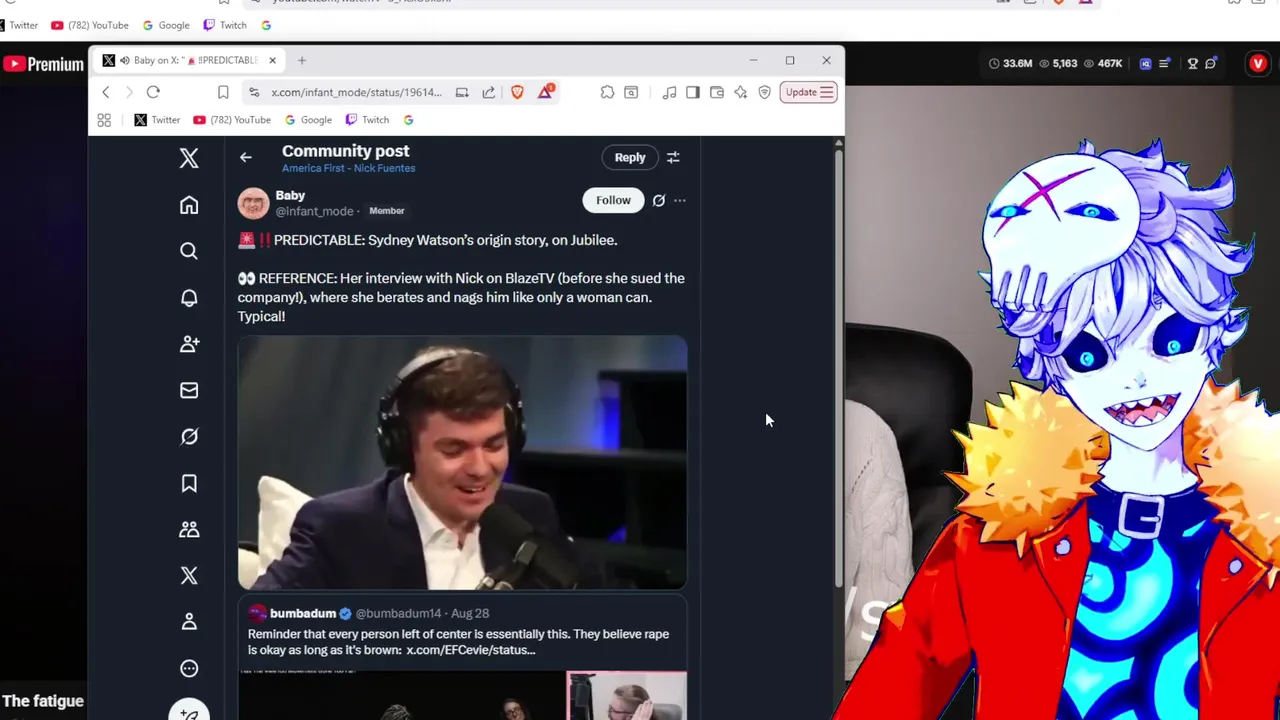Screen dimensions: 1280x720
Task: Open apps grid icon in bookmarks bar
Action: point(104,120)
